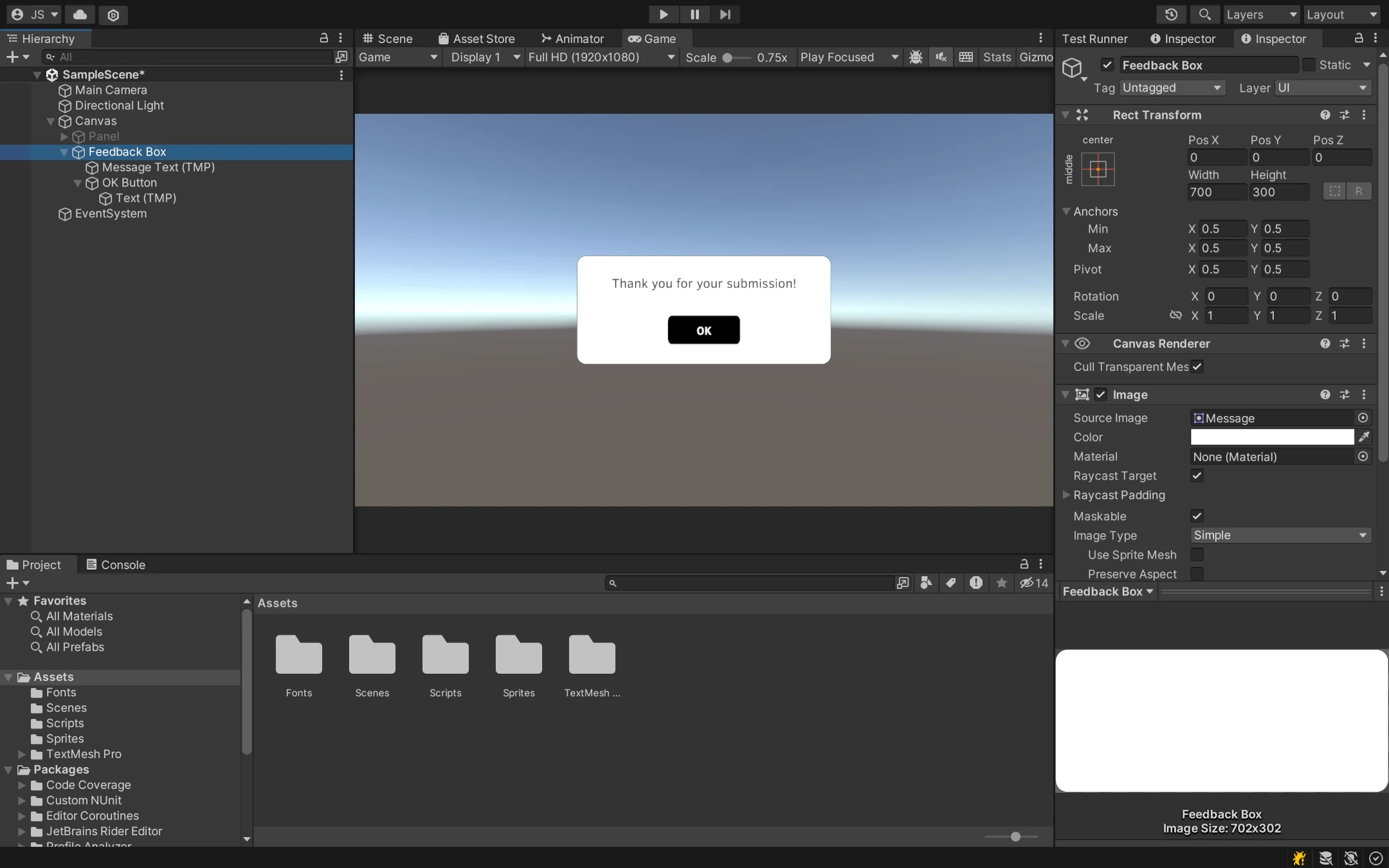Screen dimensions: 1389x868
Task: Open the Layout dropdown
Action: (1343, 14)
